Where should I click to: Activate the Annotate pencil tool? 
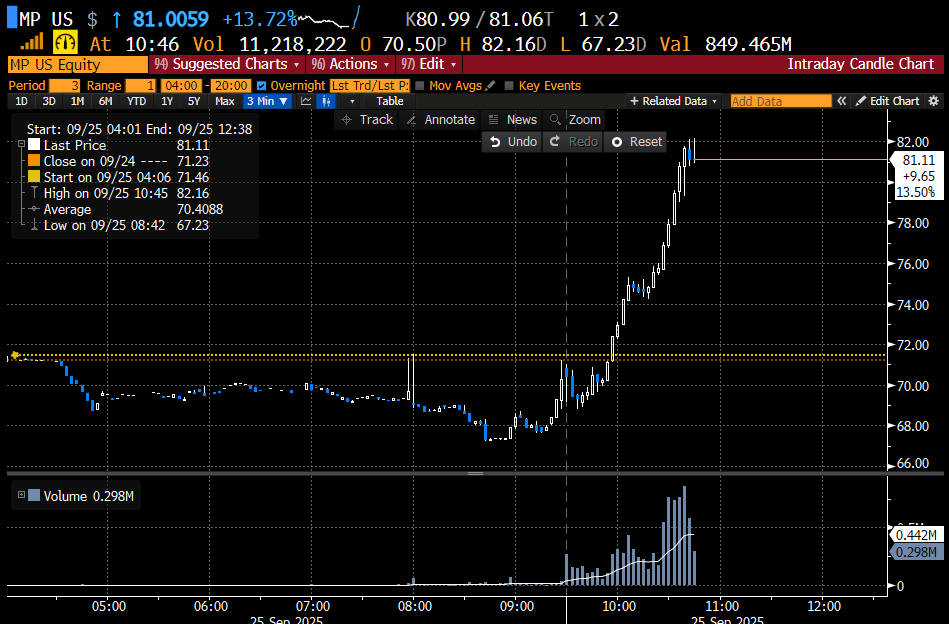click(440, 120)
